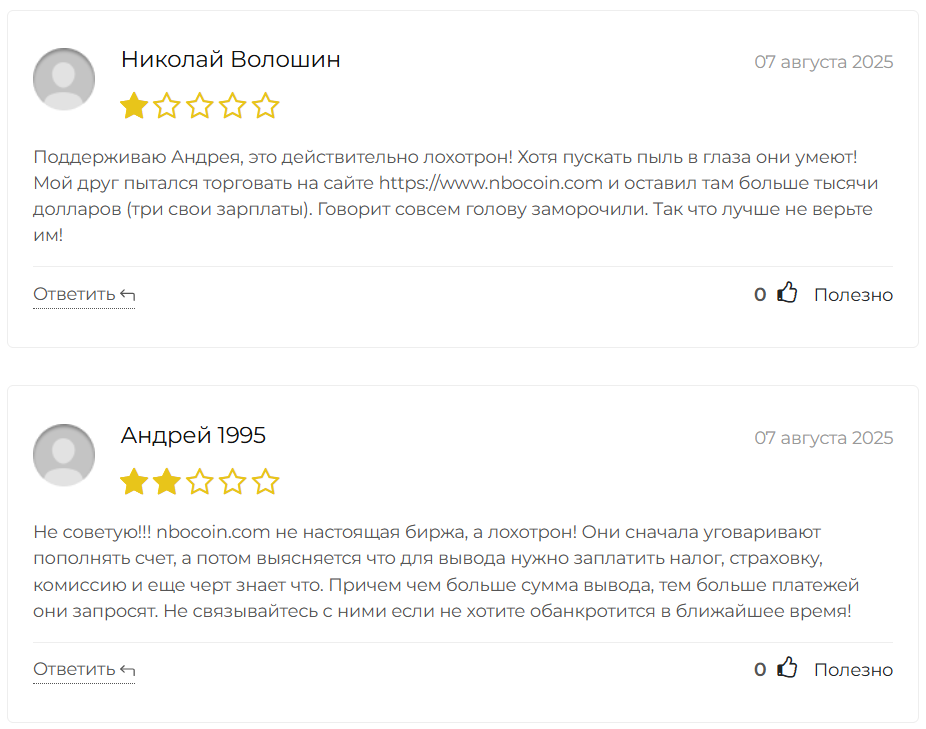Click the reviewer name Николай Волошин
The height and width of the screenshot is (729, 926).
pyautogui.click(x=229, y=59)
